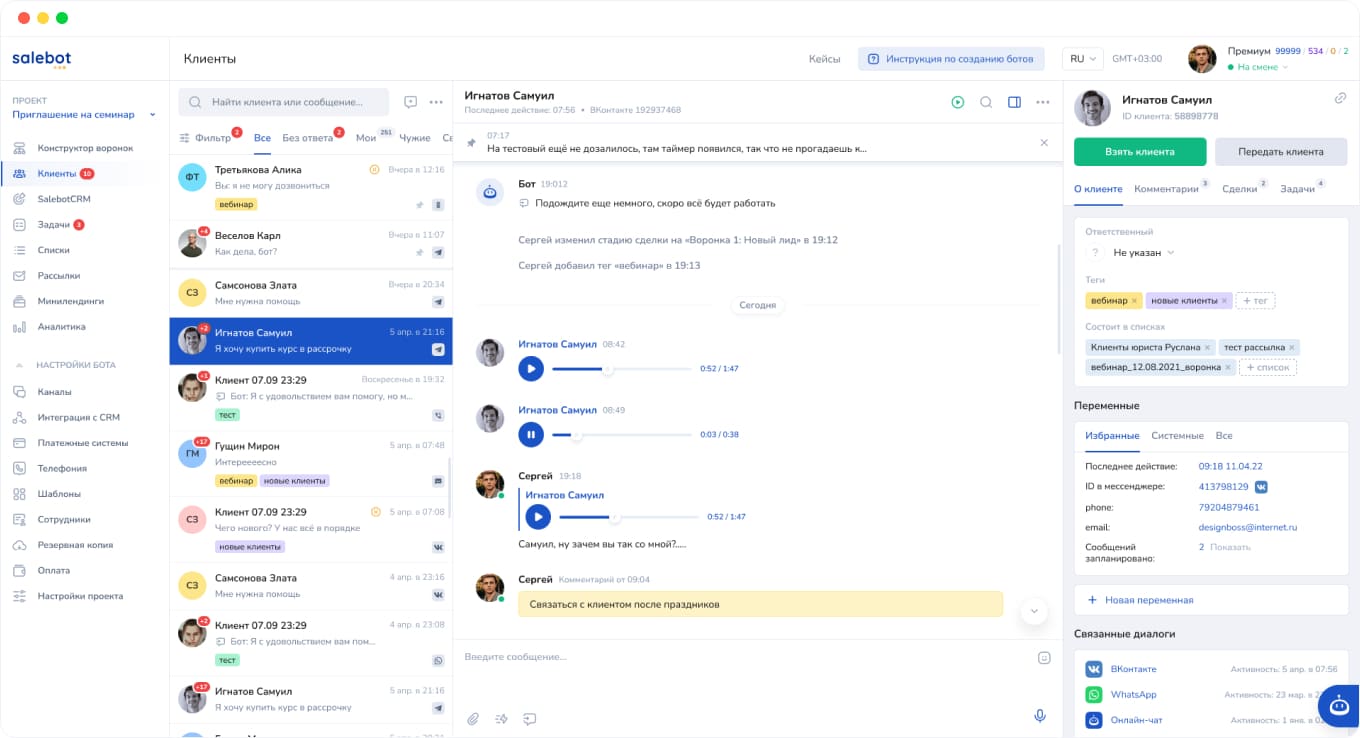Image resolution: width=1360 pixels, height=738 pixels.
Task: Click Показать for scheduled messages
Action: click(1230, 547)
